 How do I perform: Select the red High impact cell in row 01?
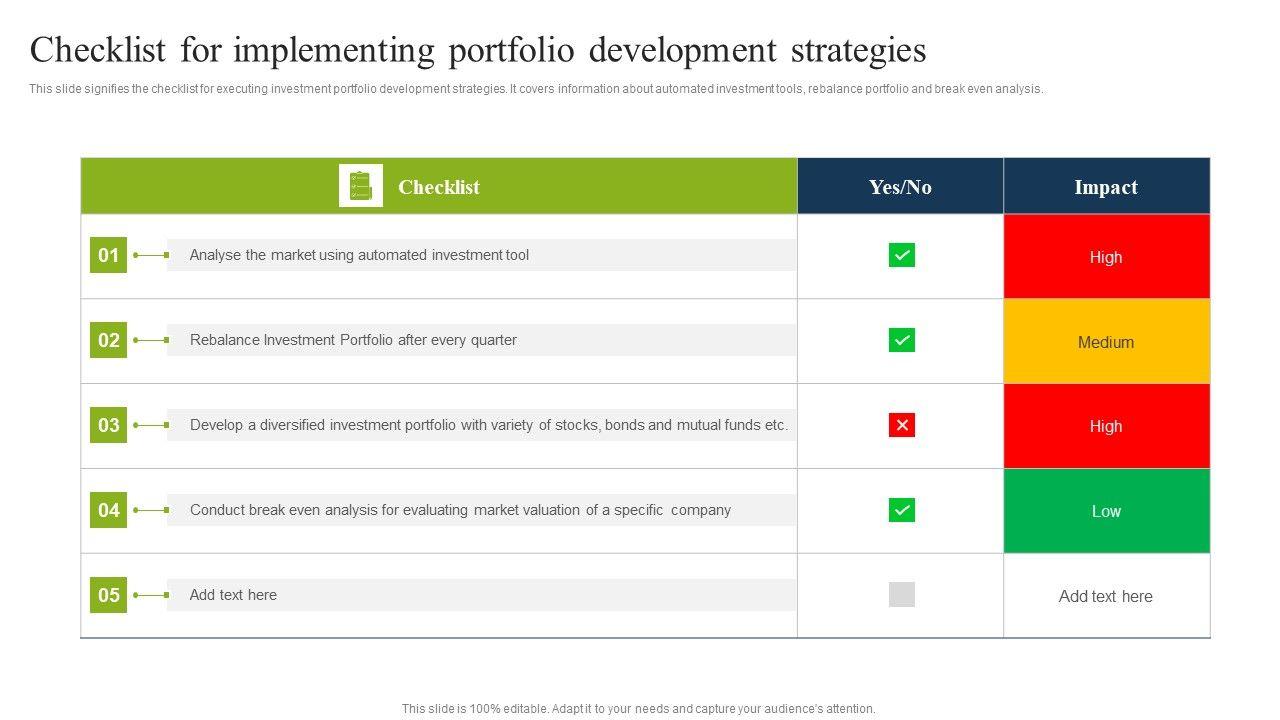pyautogui.click(x=1106, y=257)
